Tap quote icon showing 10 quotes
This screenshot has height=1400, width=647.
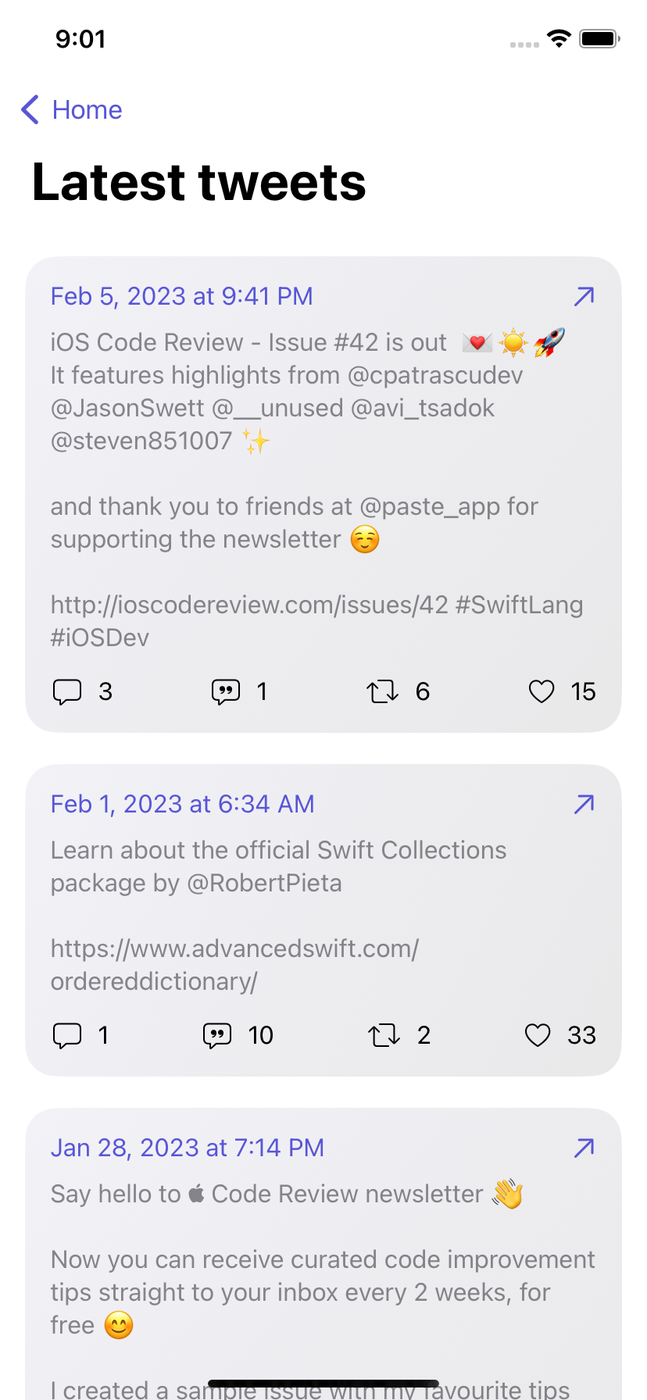tap(217, 1035)
